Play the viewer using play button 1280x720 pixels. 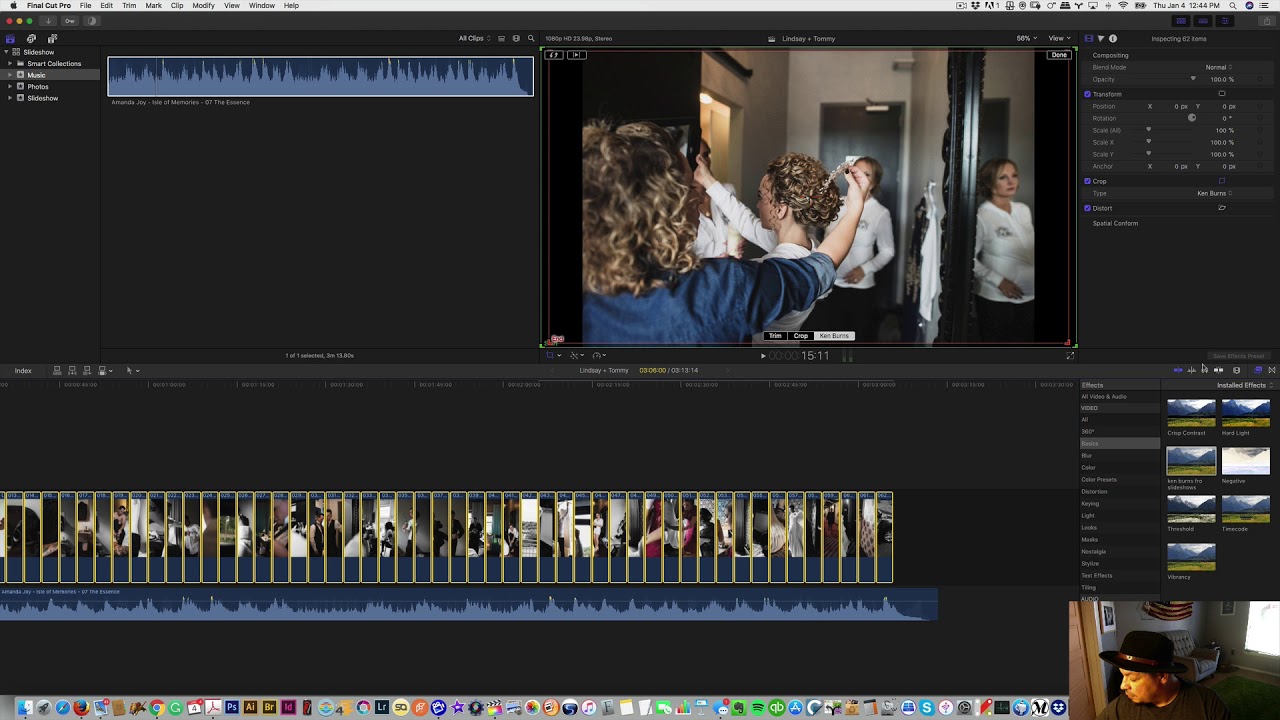click(x=763, y=356)
